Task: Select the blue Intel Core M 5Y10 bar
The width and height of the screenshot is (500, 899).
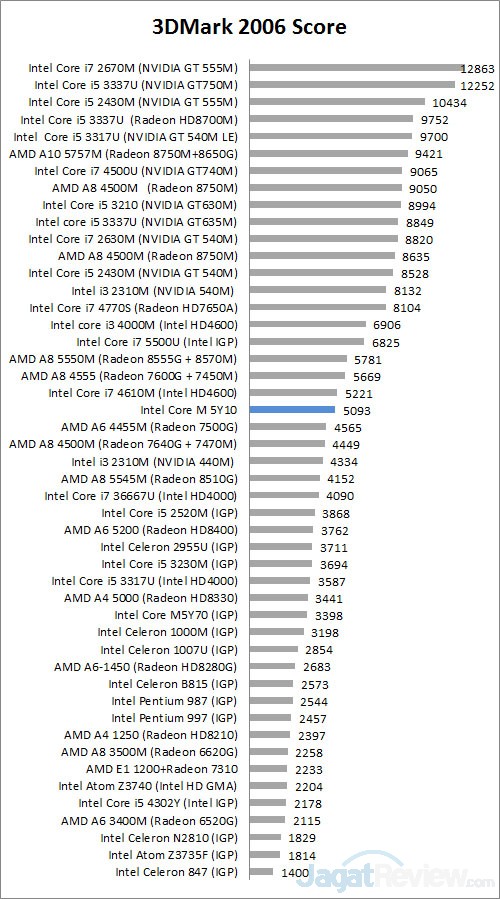Action: point(292,410)
